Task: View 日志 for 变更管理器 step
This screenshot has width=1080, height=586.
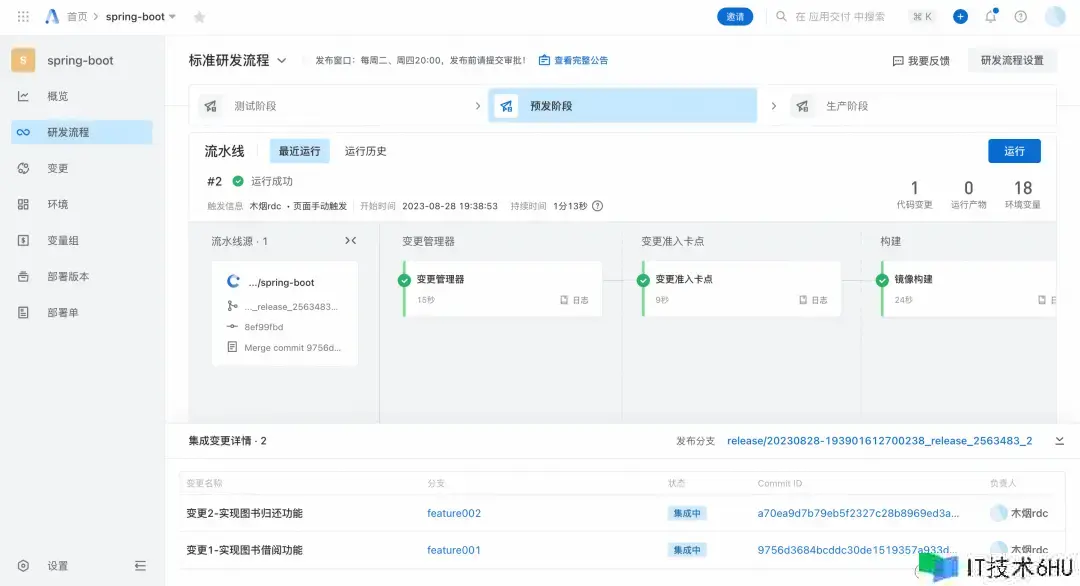Action: click(x=574, y=300)
